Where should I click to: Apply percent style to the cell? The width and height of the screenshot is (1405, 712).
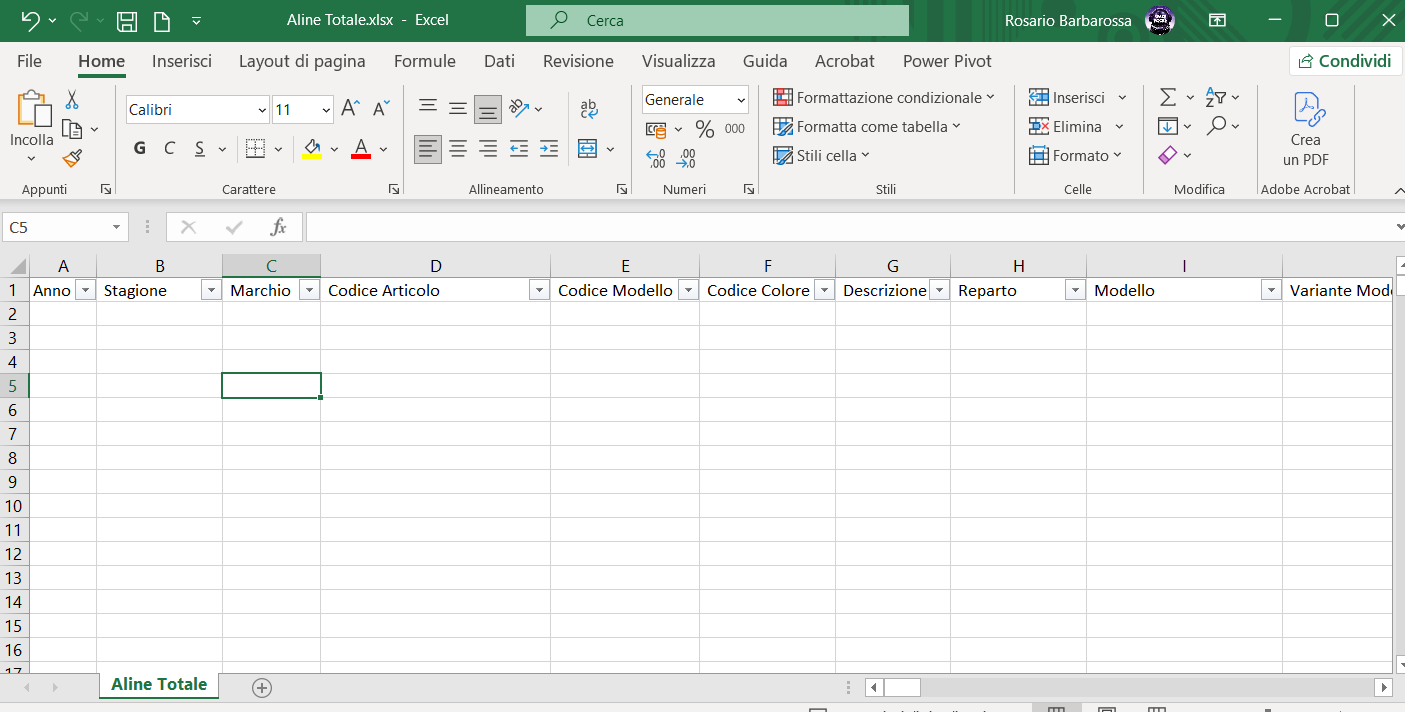[x=705, y=129]
